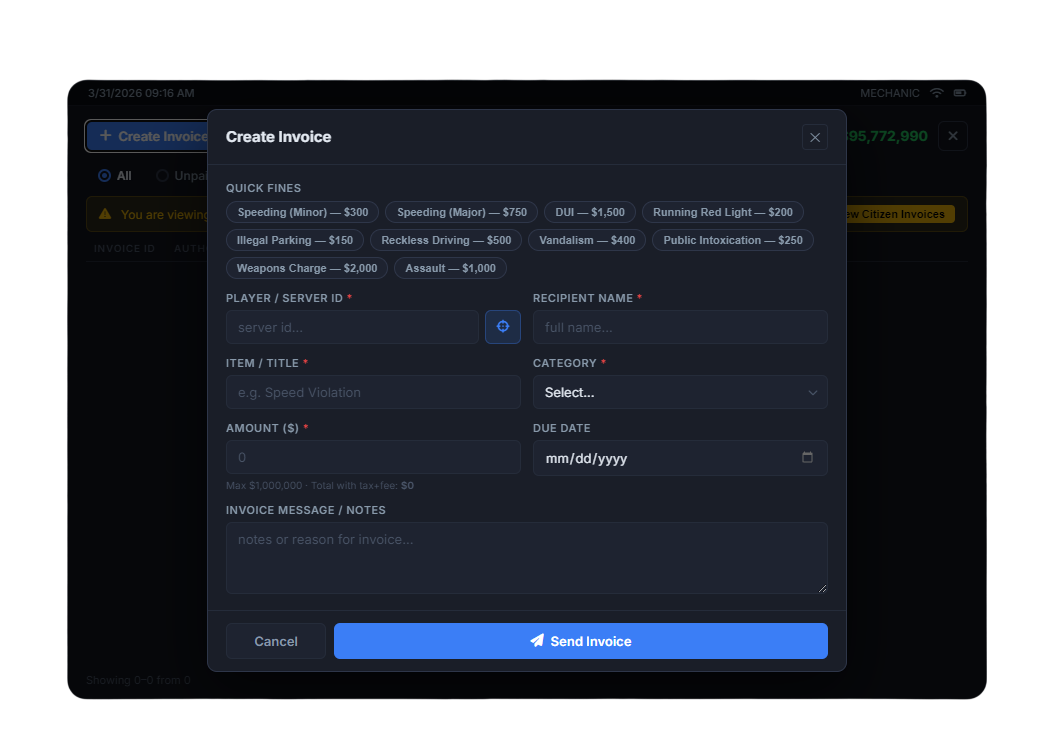Click the warning triangle icon in banner
The width and height of the screenshot is (1044, 733).
pyautogui.click(x=105, y=214)
